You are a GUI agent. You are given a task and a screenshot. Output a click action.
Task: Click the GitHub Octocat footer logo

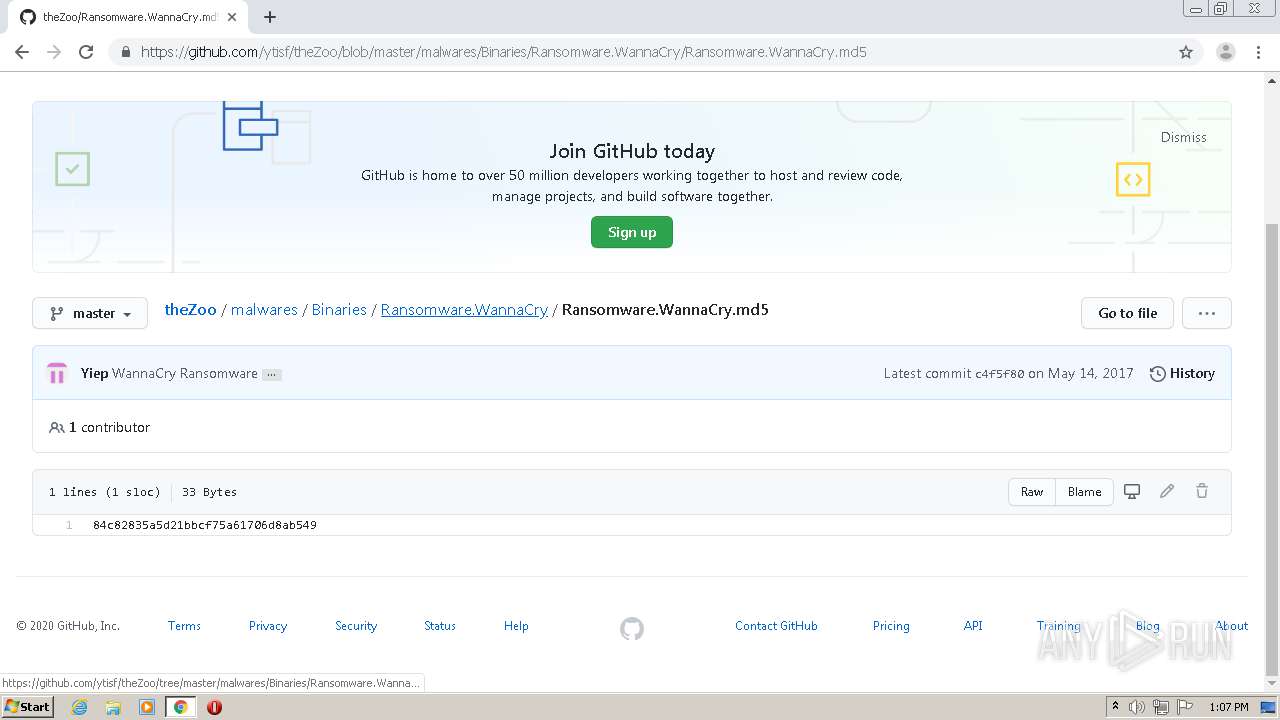coord(632,629)
